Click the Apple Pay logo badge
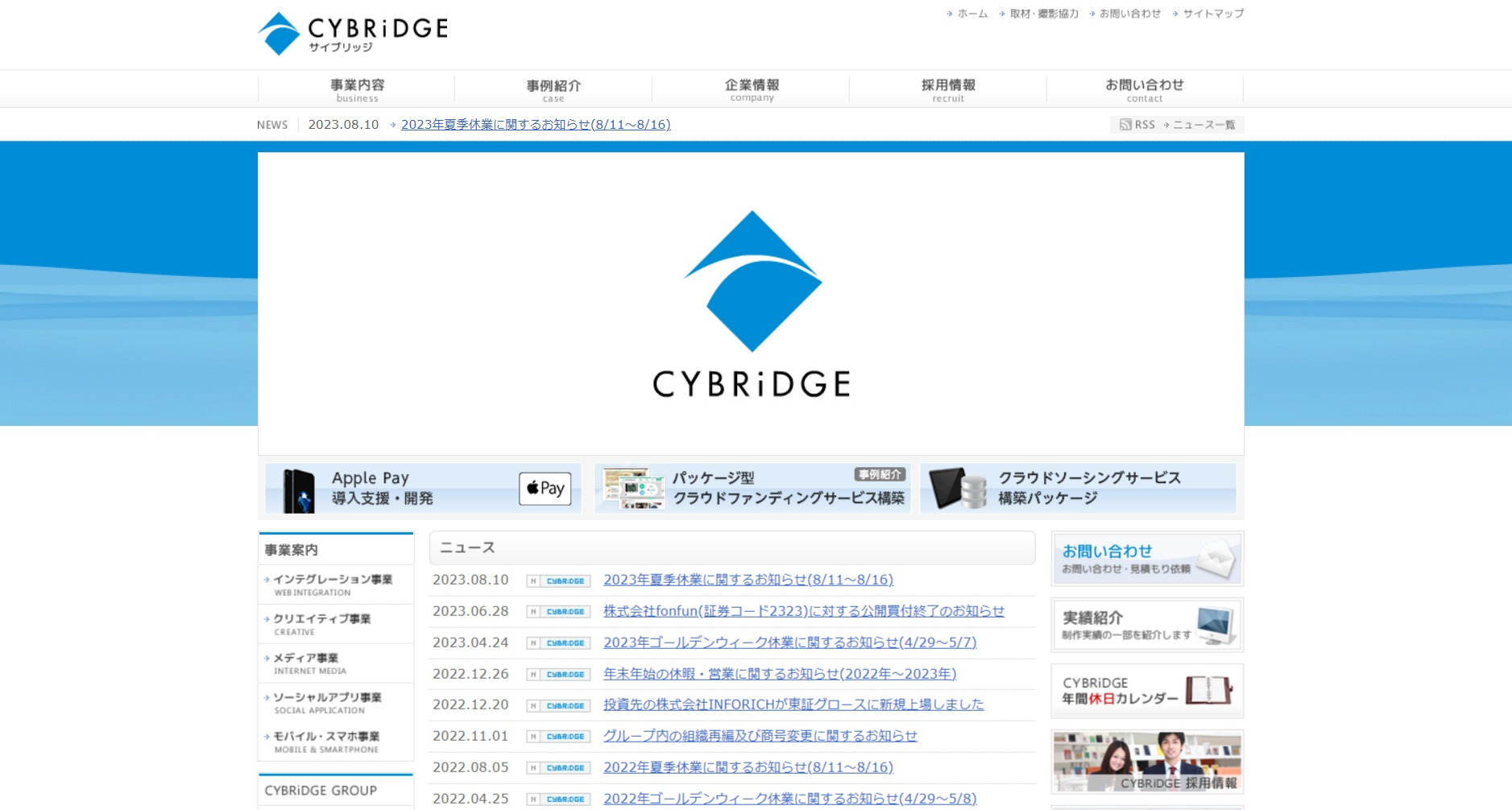 pyautogui.click(x=545, y=489)
